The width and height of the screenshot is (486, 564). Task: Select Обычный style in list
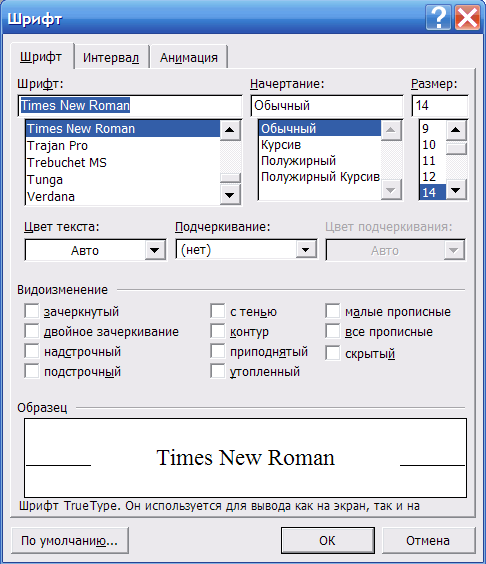pos(319,128)
